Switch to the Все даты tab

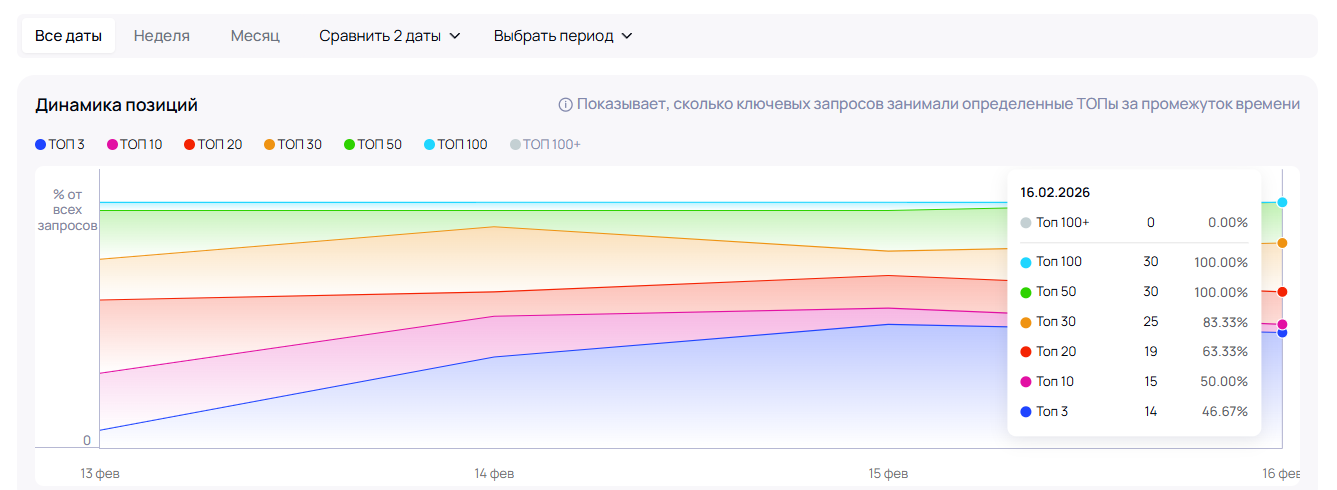point(68,36)
